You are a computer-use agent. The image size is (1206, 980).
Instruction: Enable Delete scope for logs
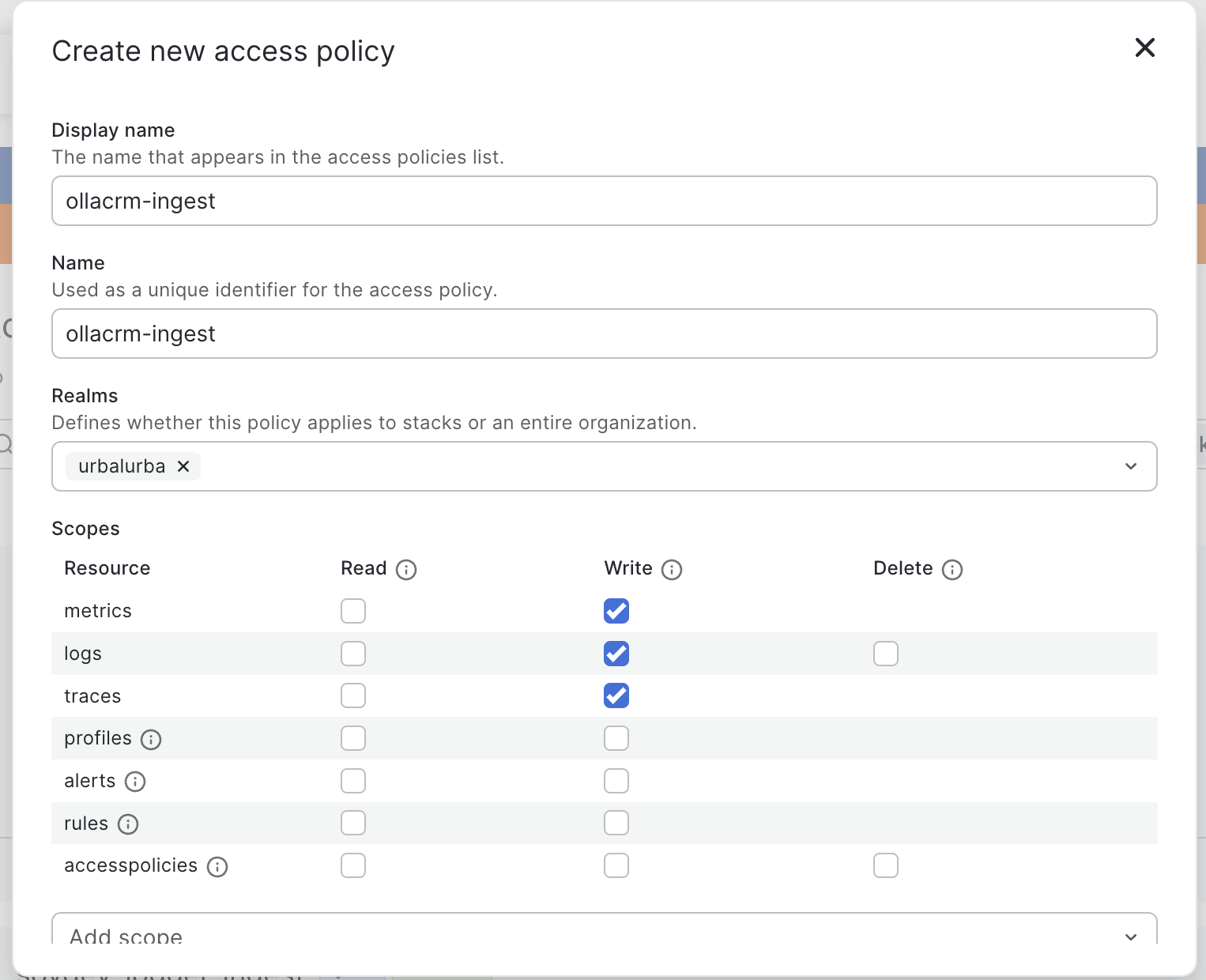pyautogui.click(x=886, y=654)
